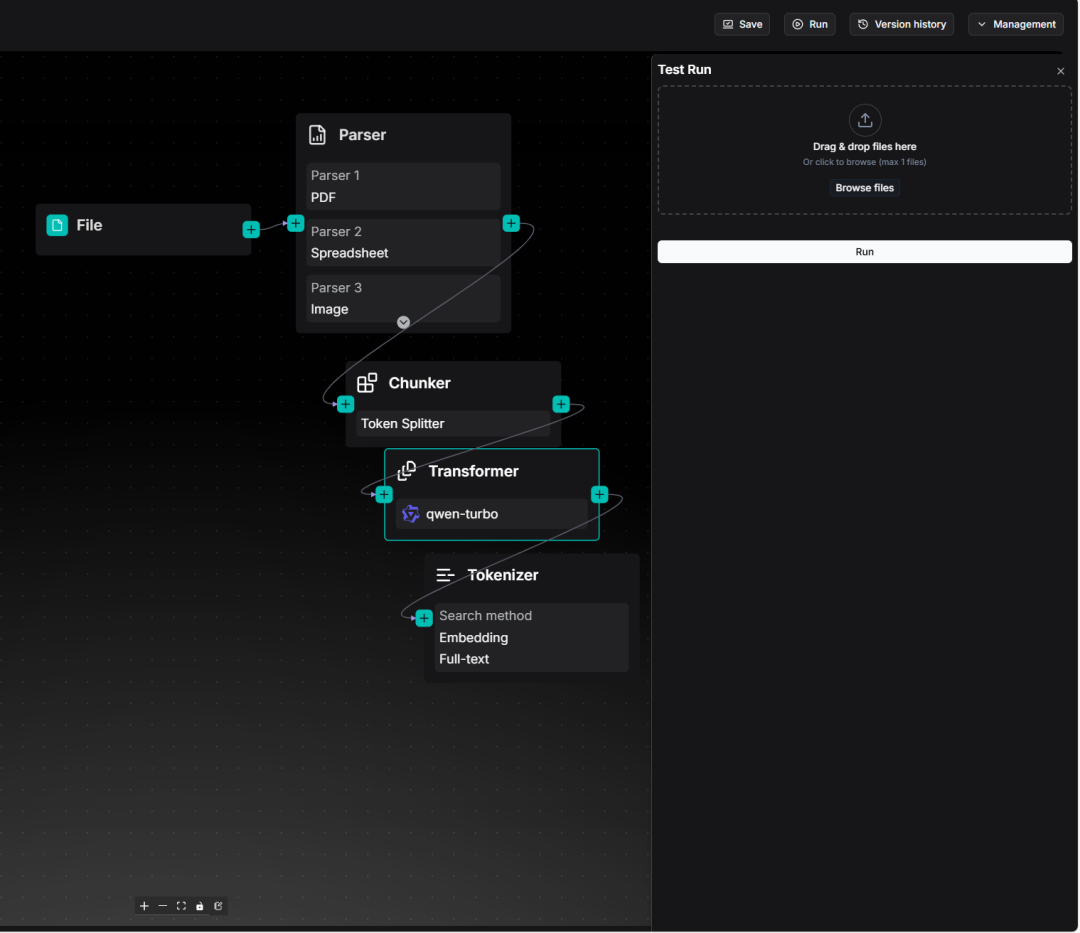Click the qwen-turbo model icon
This screenshot has width=1080, height=933.
tap(411, 514)
